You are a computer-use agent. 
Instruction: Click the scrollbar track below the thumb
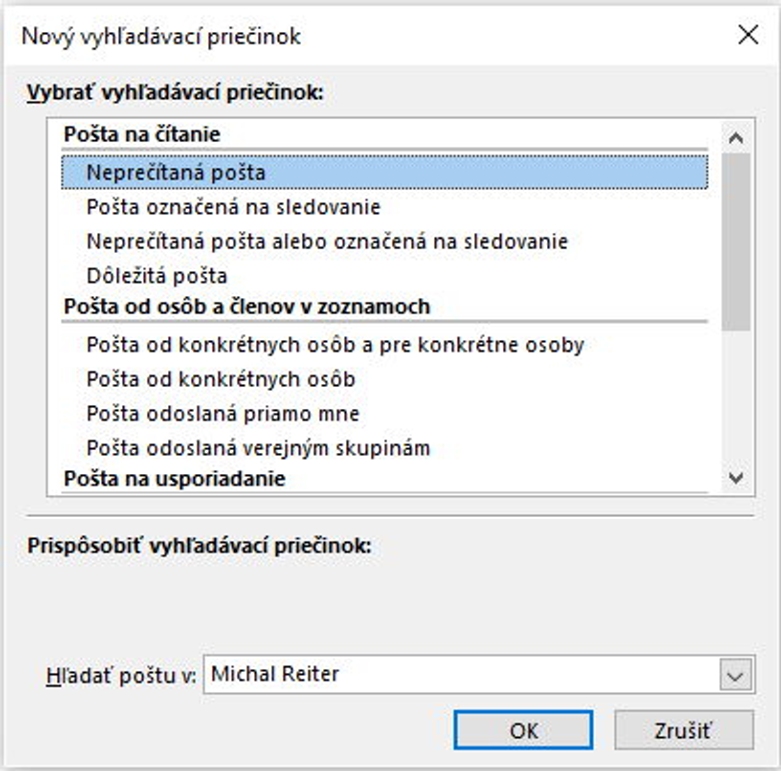(x=737, y=400)
